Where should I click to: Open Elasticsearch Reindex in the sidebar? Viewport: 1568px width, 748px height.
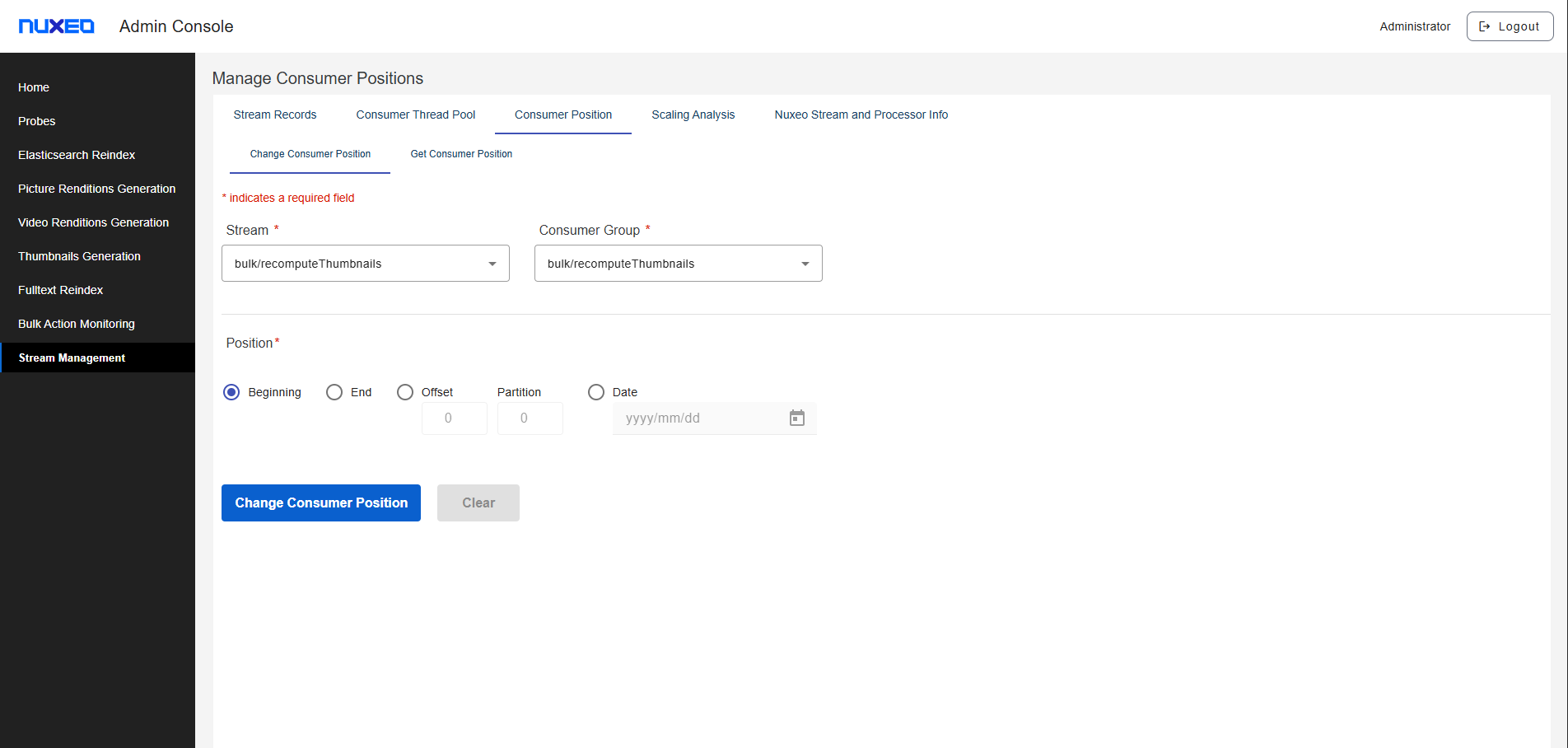click(77, 155)
